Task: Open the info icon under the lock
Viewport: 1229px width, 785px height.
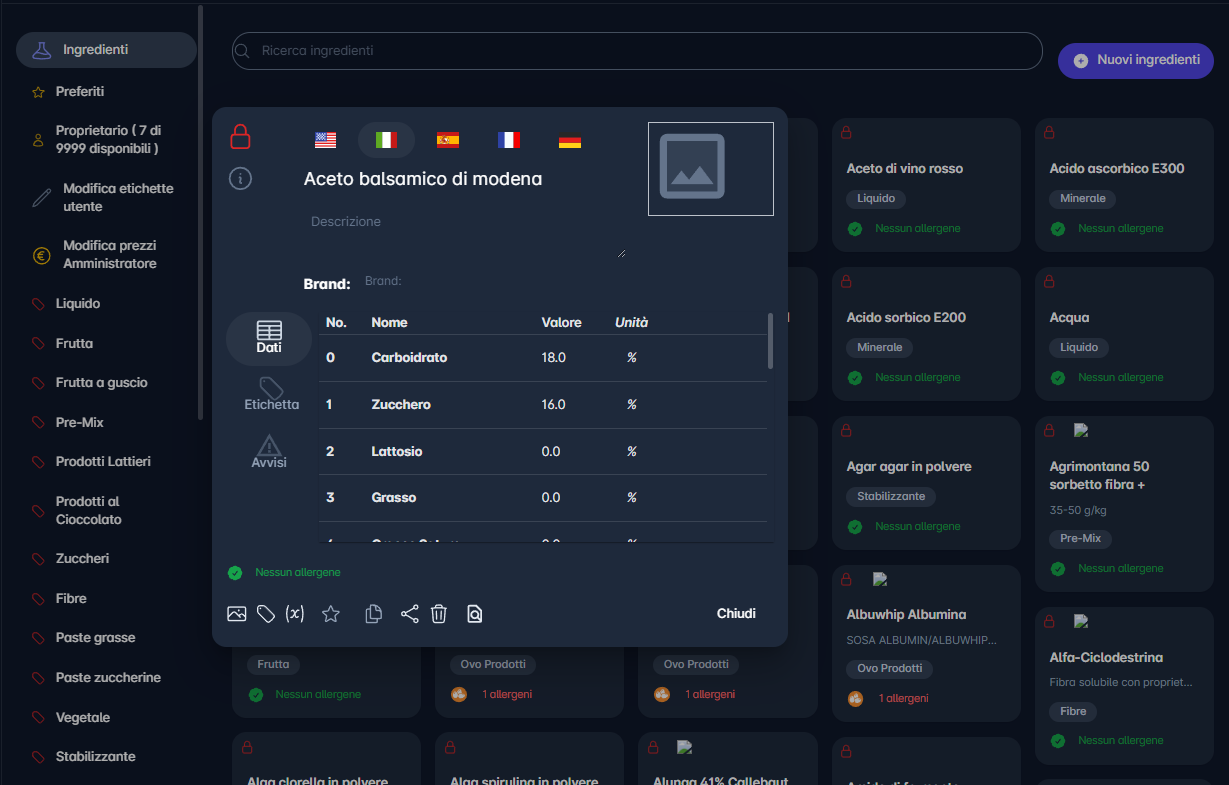Action: (240, 179)
